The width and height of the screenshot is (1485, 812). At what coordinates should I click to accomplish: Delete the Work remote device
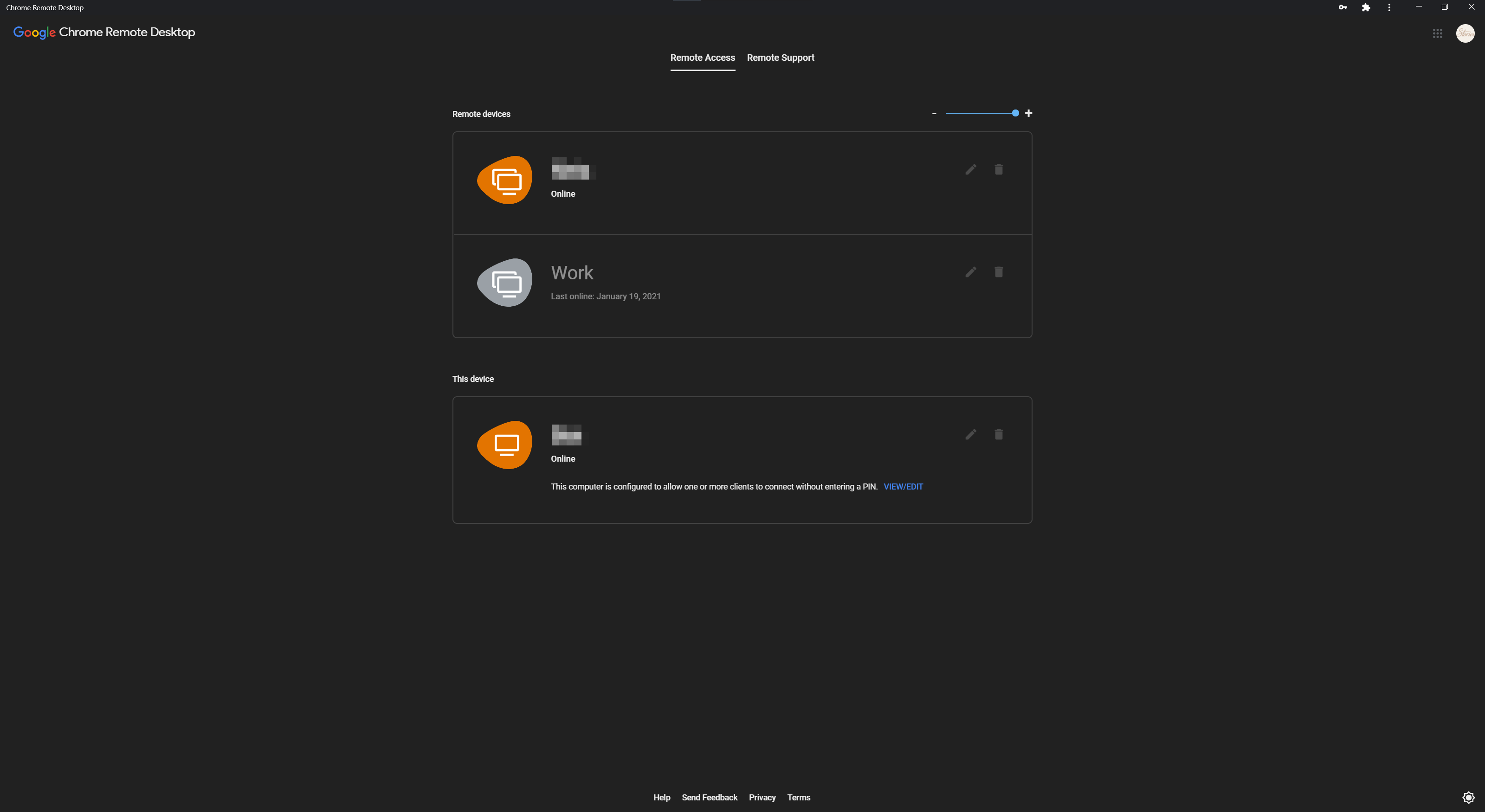pyautogui.click(x=999, y=272)
